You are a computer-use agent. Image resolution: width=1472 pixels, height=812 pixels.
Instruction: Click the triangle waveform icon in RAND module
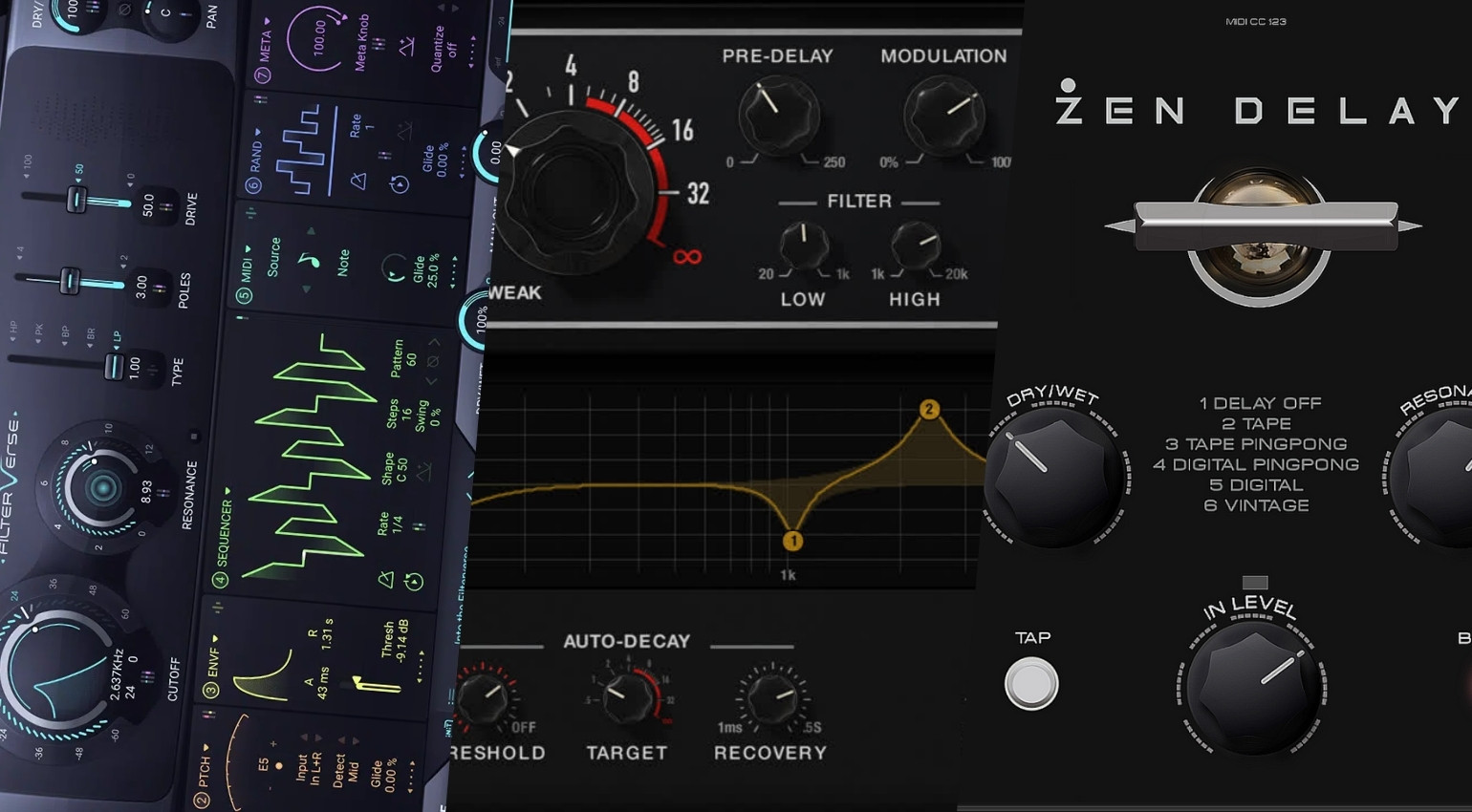[358, 182]
